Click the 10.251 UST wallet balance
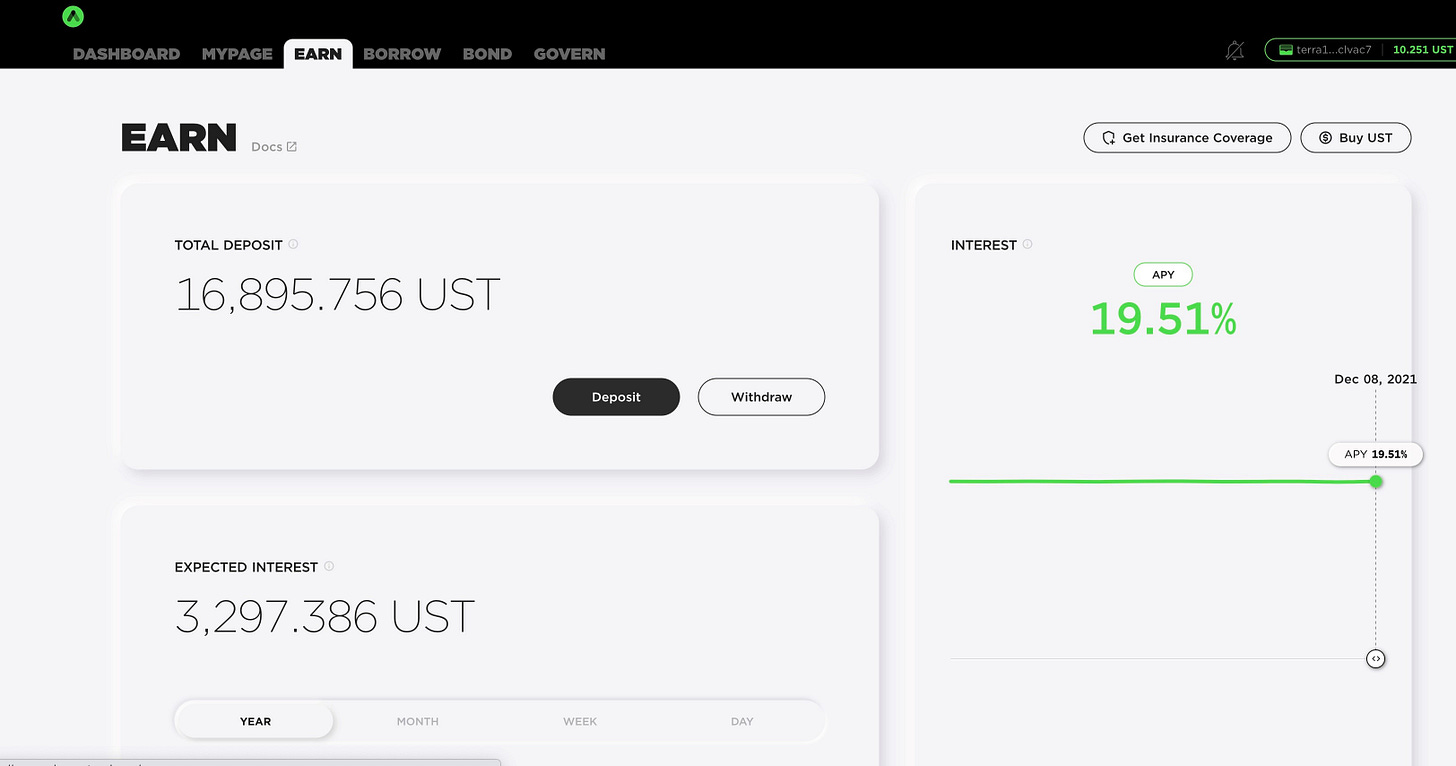1456x766 pixels. pos(1423,50)
